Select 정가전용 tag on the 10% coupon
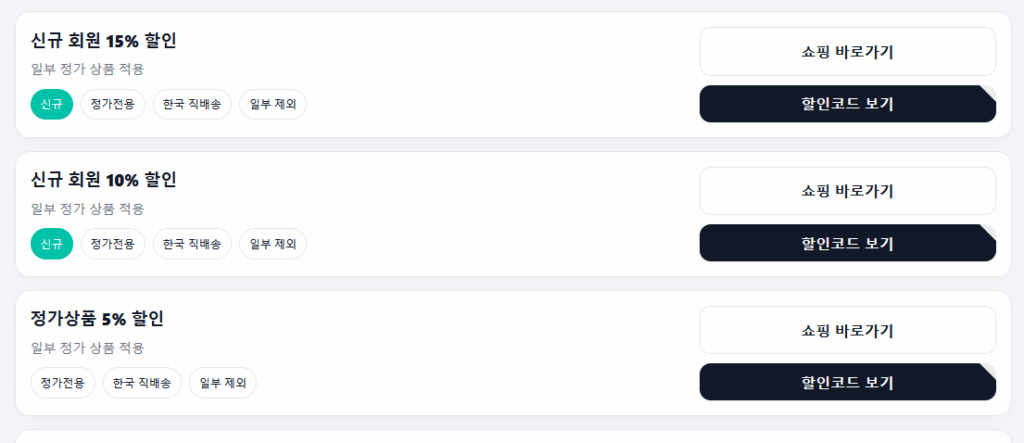This screenshot has width=1024, height=443. [x=113, y=243]
